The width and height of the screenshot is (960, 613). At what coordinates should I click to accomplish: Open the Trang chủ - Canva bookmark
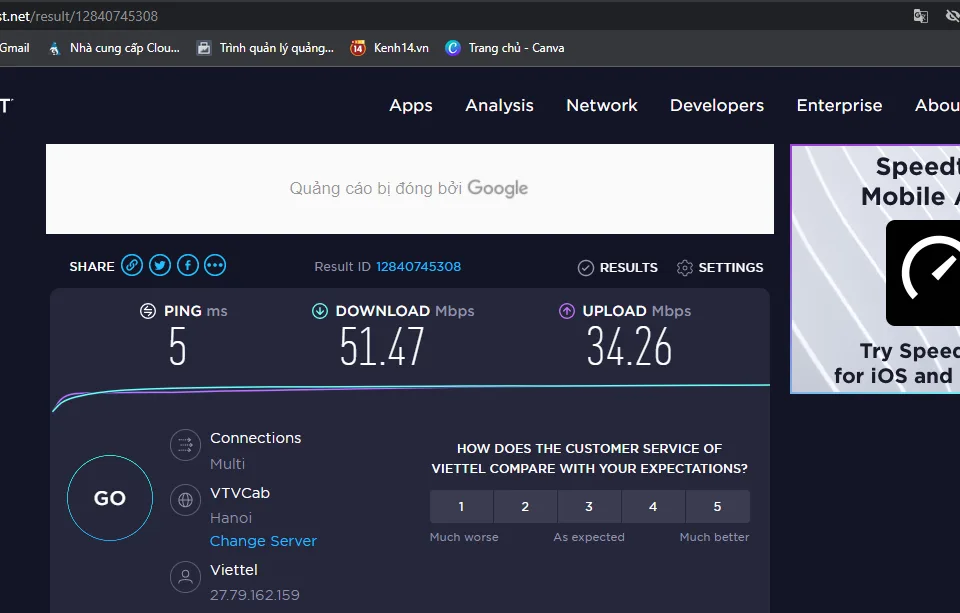point(505,48)
